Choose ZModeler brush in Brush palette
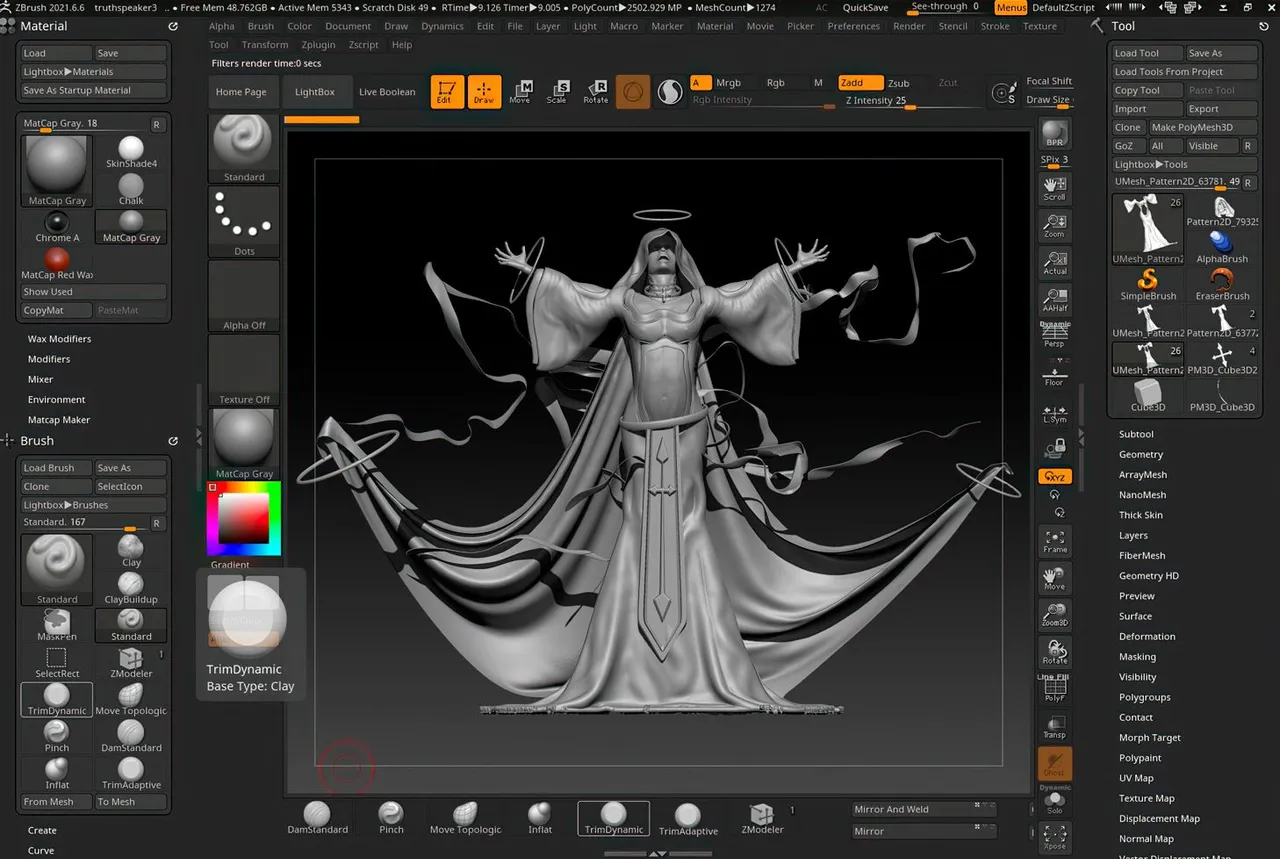The height and width of the screenshot is (859, 1280). (131, 662)
